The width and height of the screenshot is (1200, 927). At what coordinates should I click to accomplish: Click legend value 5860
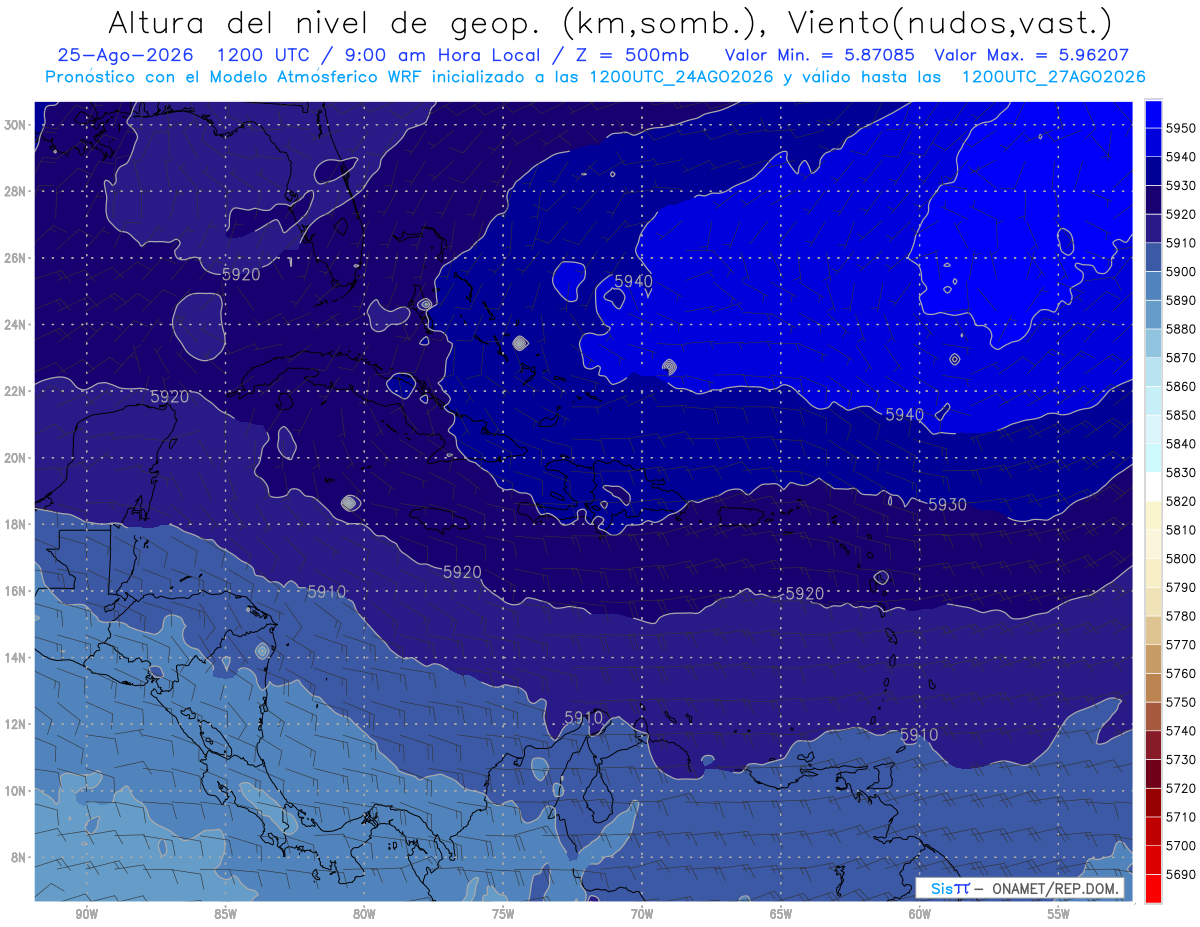(1181, 386)
